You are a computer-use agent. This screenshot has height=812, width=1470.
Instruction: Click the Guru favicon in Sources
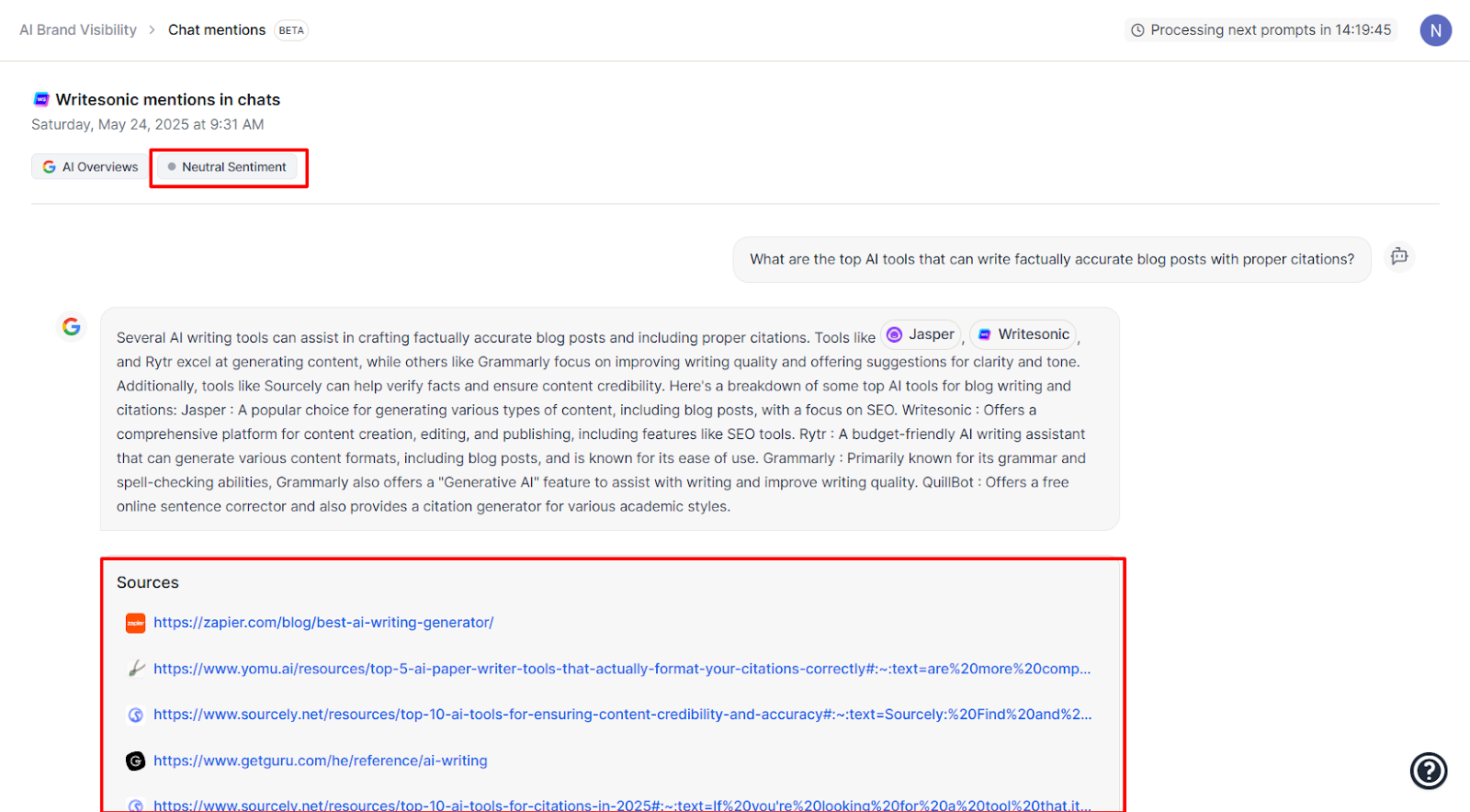[136, 761]
